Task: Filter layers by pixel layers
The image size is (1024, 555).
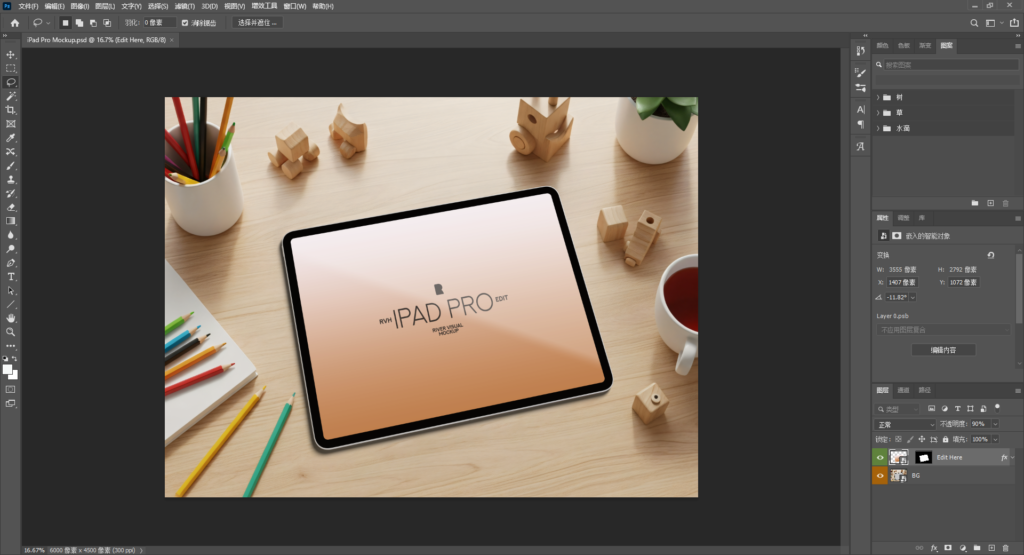Action: point(931,409)
